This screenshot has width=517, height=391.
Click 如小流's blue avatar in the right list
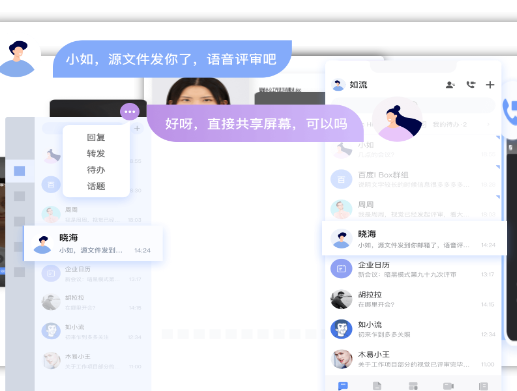click(341, 329)
